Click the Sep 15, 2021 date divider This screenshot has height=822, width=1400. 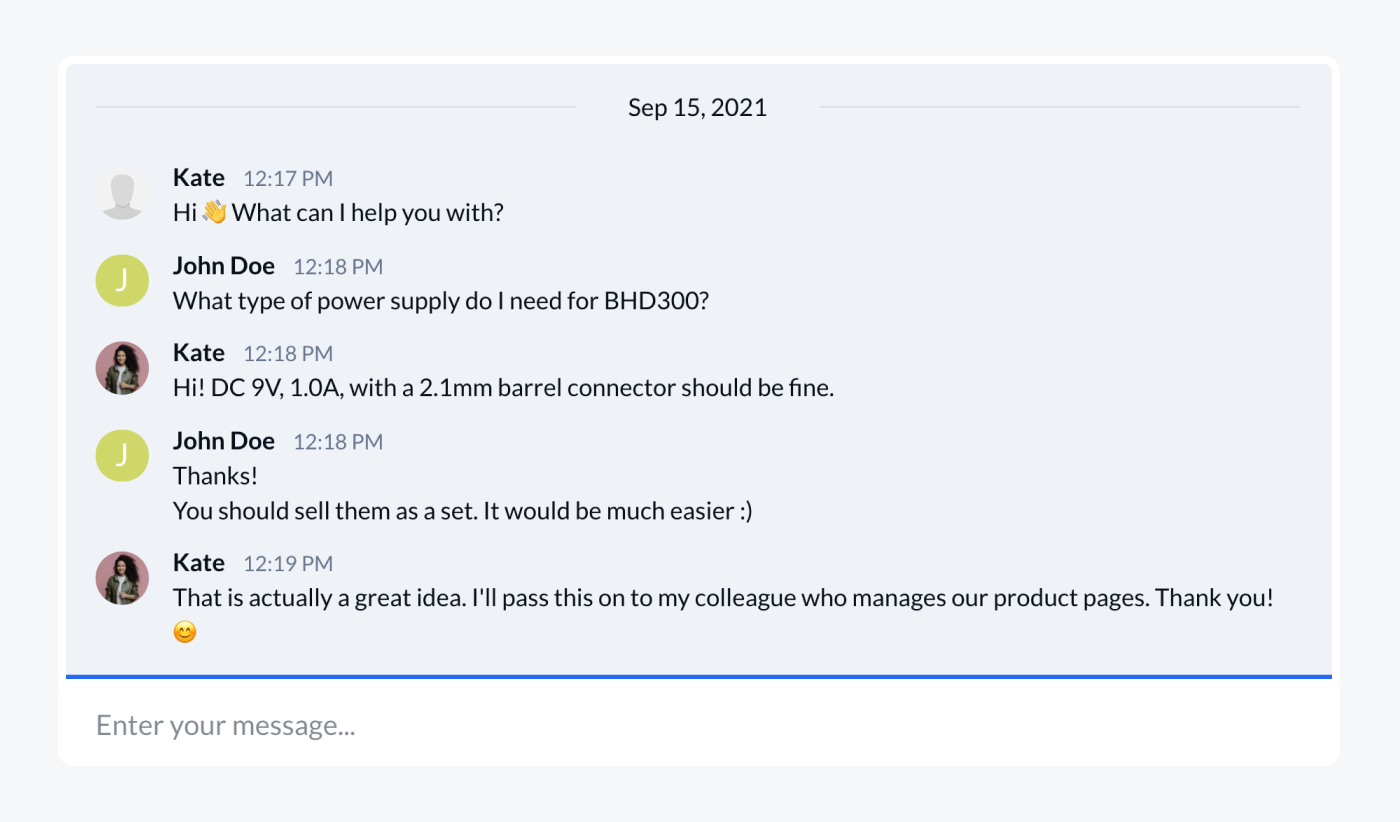(x=697, y=108)
